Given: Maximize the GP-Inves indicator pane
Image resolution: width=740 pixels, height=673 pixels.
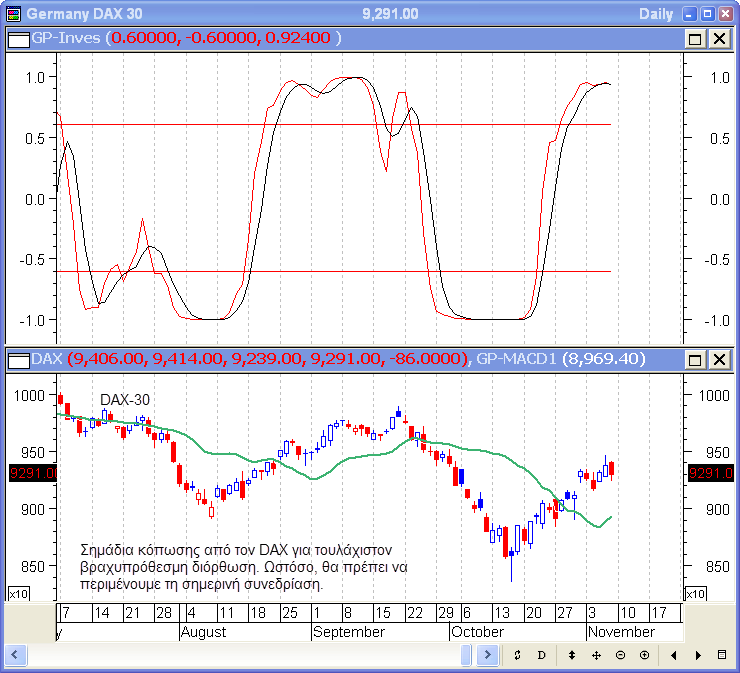Looking at the screenshot, I should [696, 38].
